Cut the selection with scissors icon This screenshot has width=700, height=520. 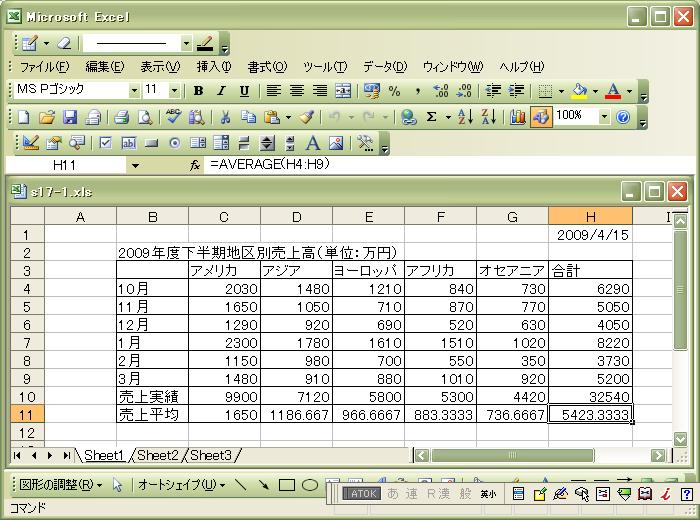tap(225, 117)
